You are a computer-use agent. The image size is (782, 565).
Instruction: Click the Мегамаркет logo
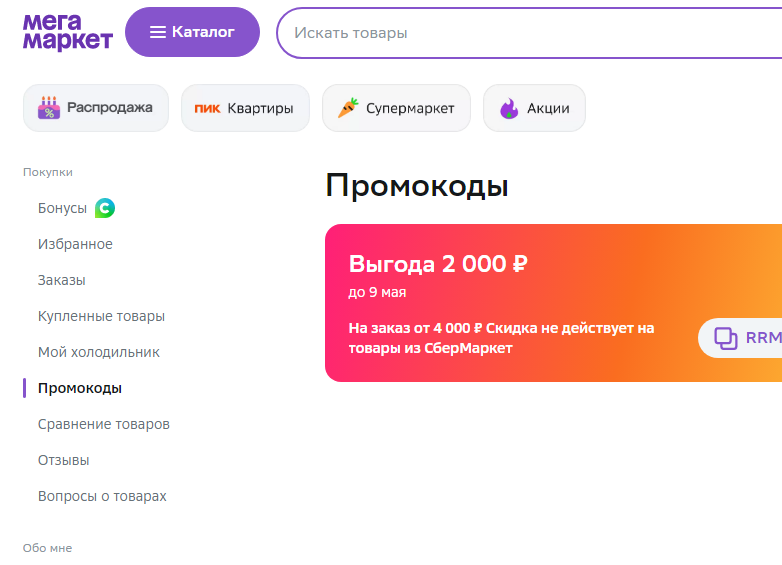point(68,32)
